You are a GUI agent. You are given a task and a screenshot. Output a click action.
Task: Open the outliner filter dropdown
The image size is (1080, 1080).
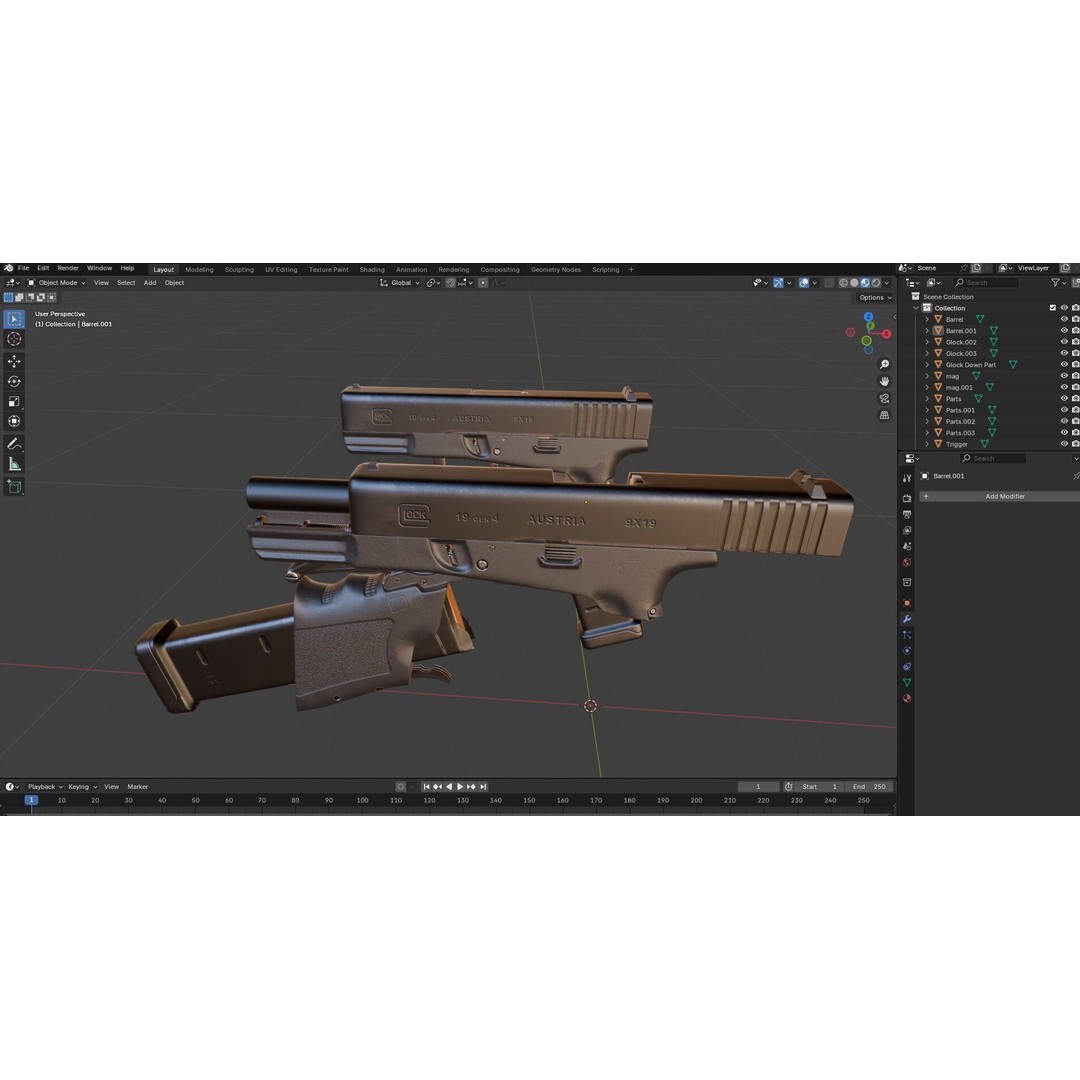point(1058,283)
